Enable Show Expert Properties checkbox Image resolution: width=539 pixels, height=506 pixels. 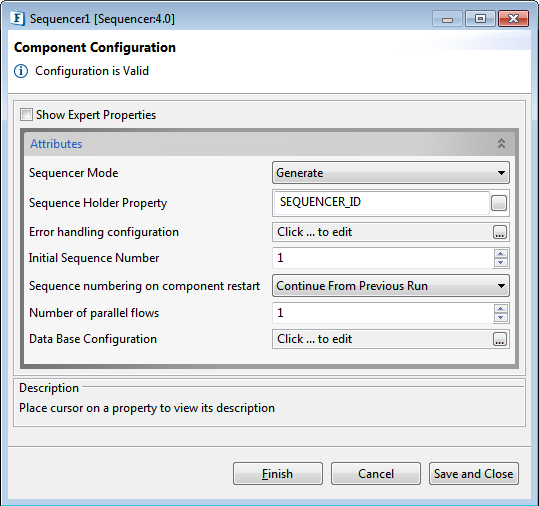[x=26, y=115]
